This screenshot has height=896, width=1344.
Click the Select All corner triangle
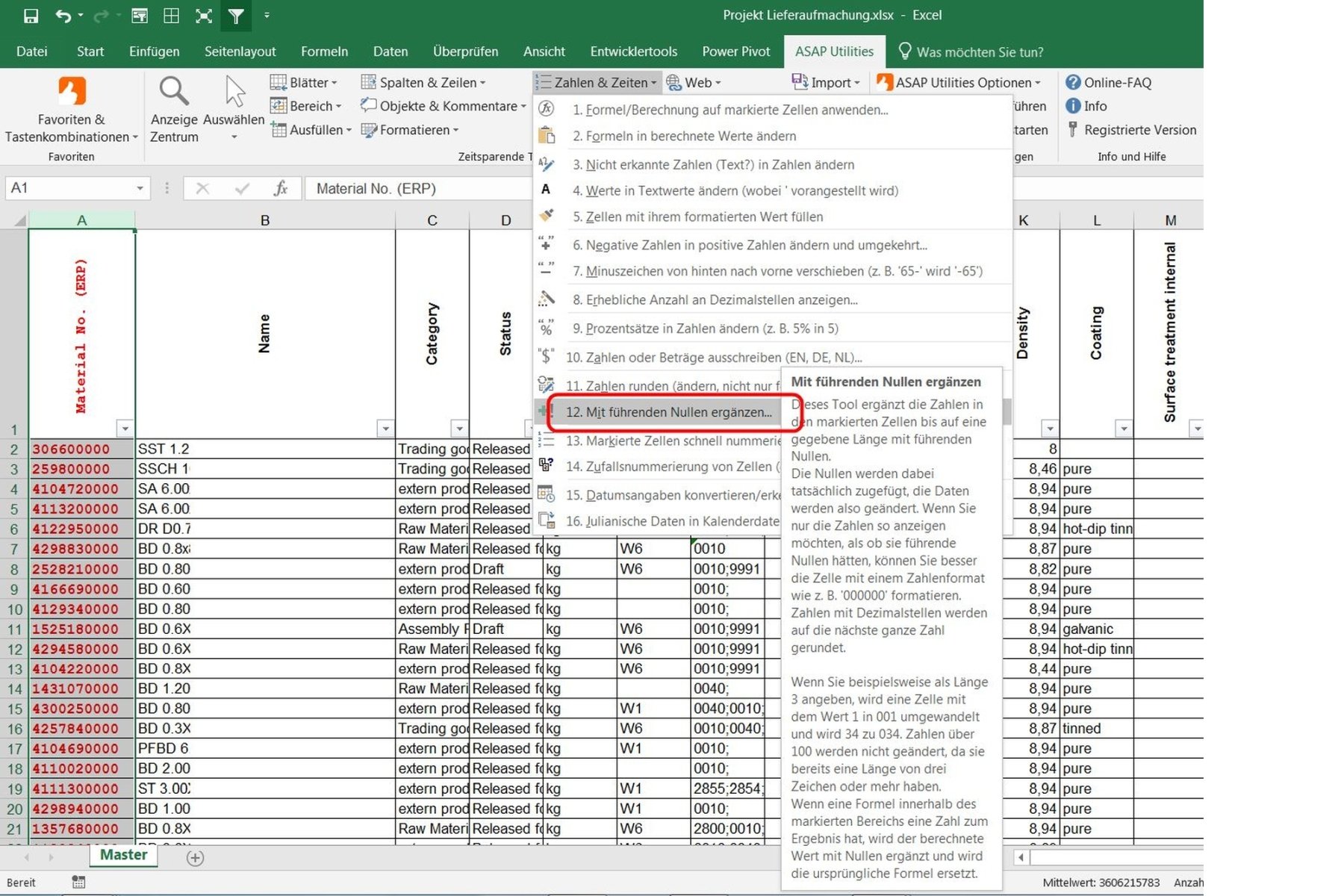click(19, 220)
